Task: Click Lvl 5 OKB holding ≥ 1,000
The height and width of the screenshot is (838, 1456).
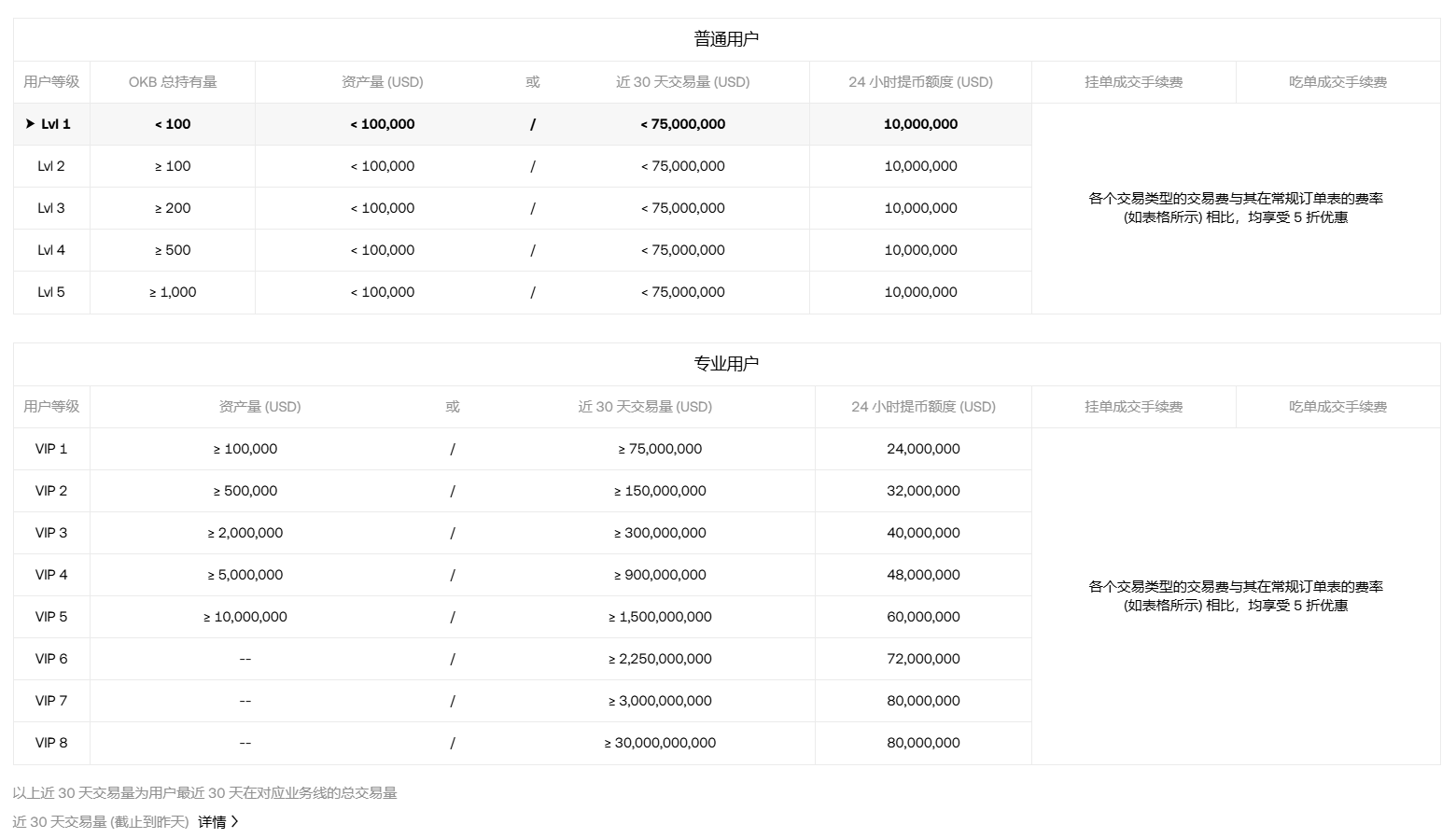Action: click(173, 292)
